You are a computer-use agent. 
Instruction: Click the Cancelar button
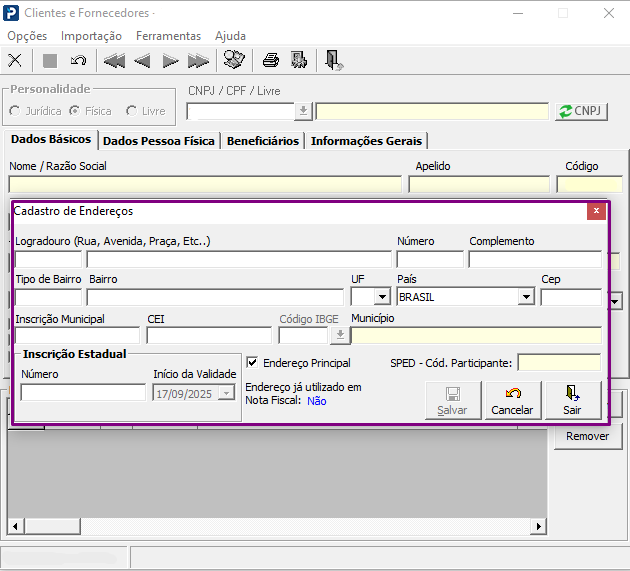coord(512,400)
